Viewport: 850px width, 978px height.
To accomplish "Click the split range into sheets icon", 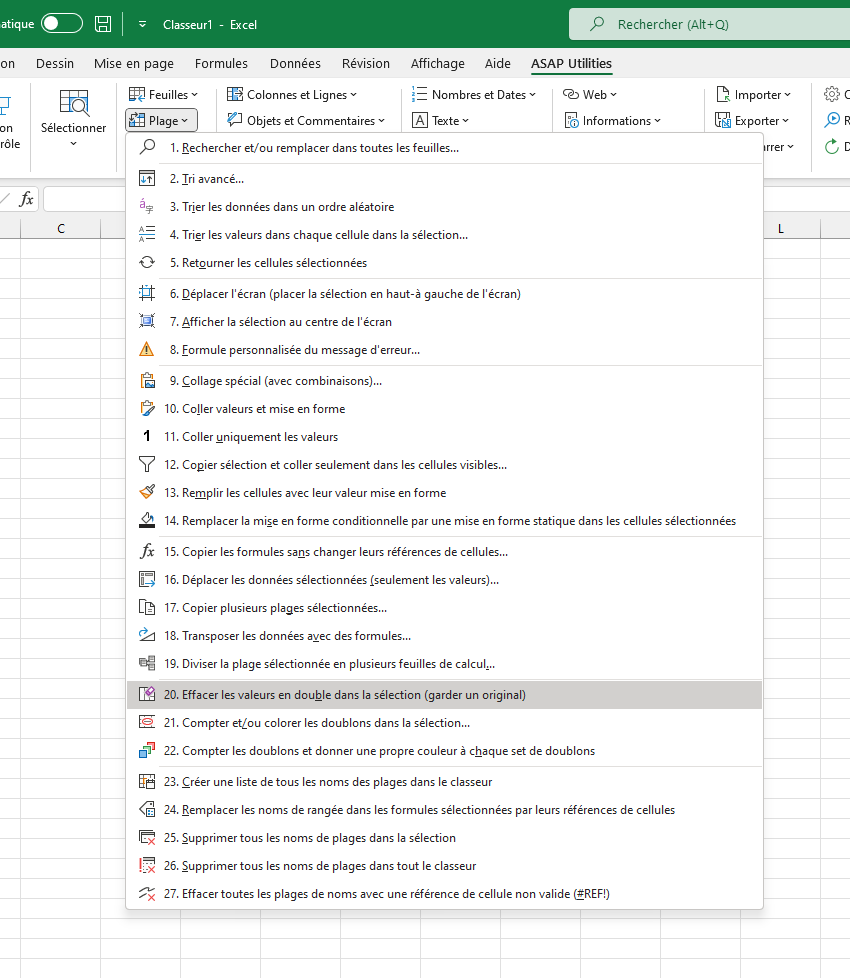I will 147,663.
